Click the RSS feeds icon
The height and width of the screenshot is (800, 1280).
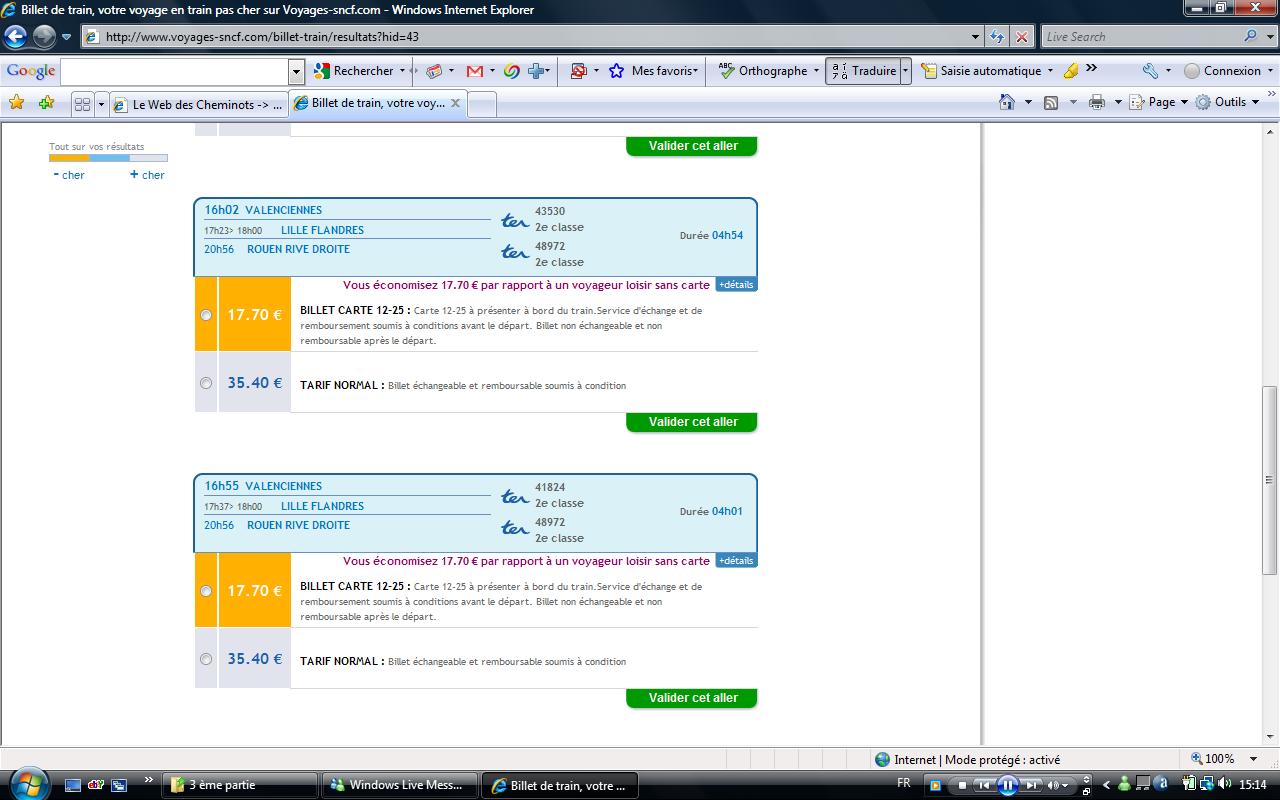(1051, 102)
